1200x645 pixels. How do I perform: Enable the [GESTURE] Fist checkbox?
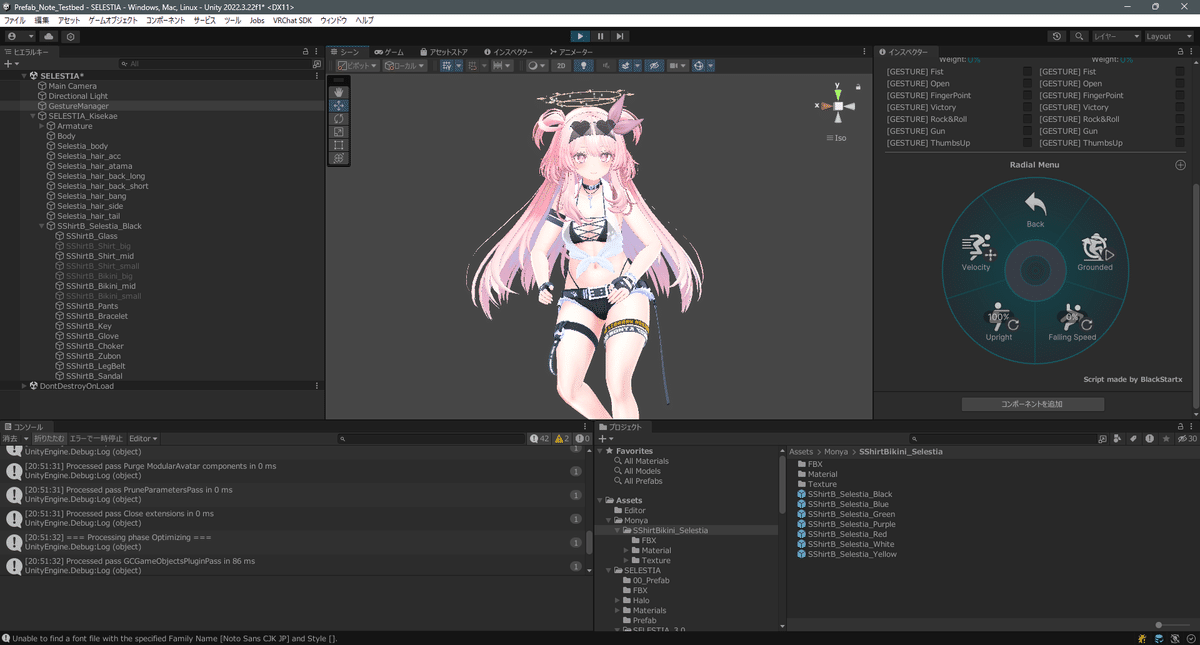pos(1026,71)
